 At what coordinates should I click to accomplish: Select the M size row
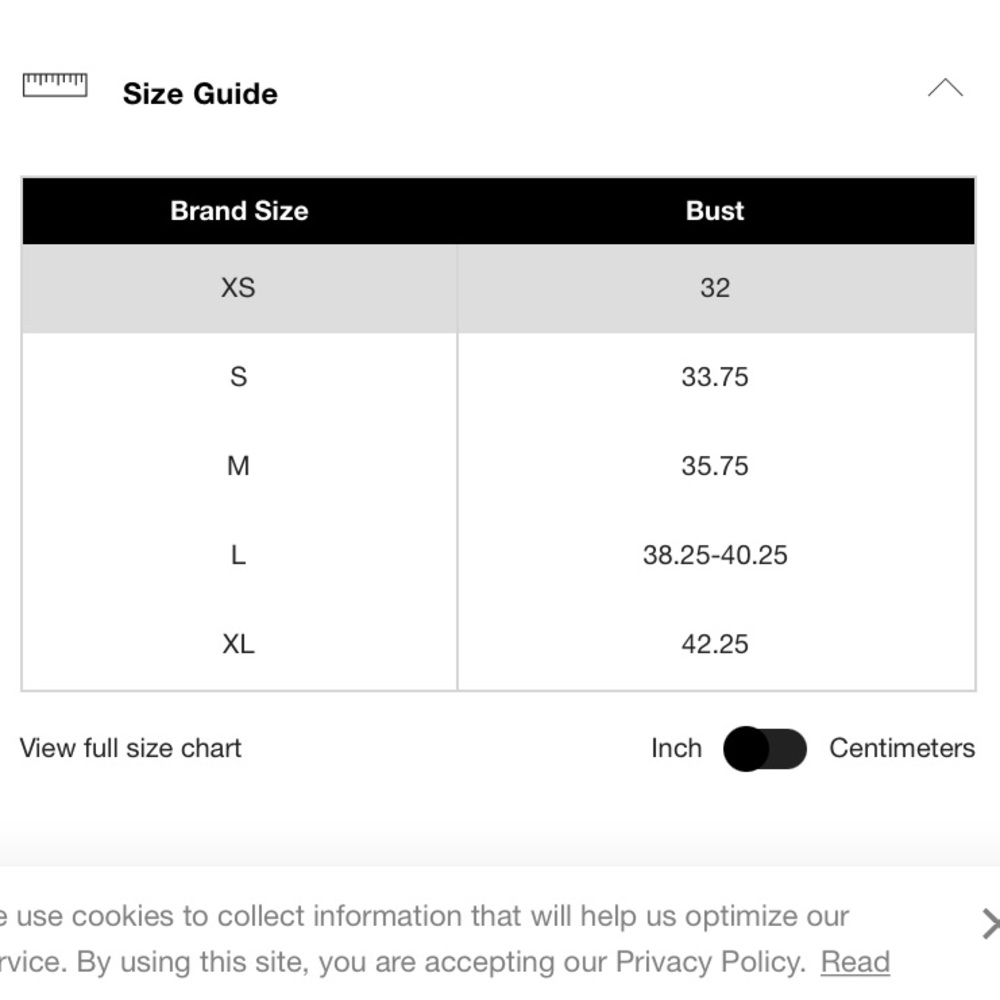(238, 466)
